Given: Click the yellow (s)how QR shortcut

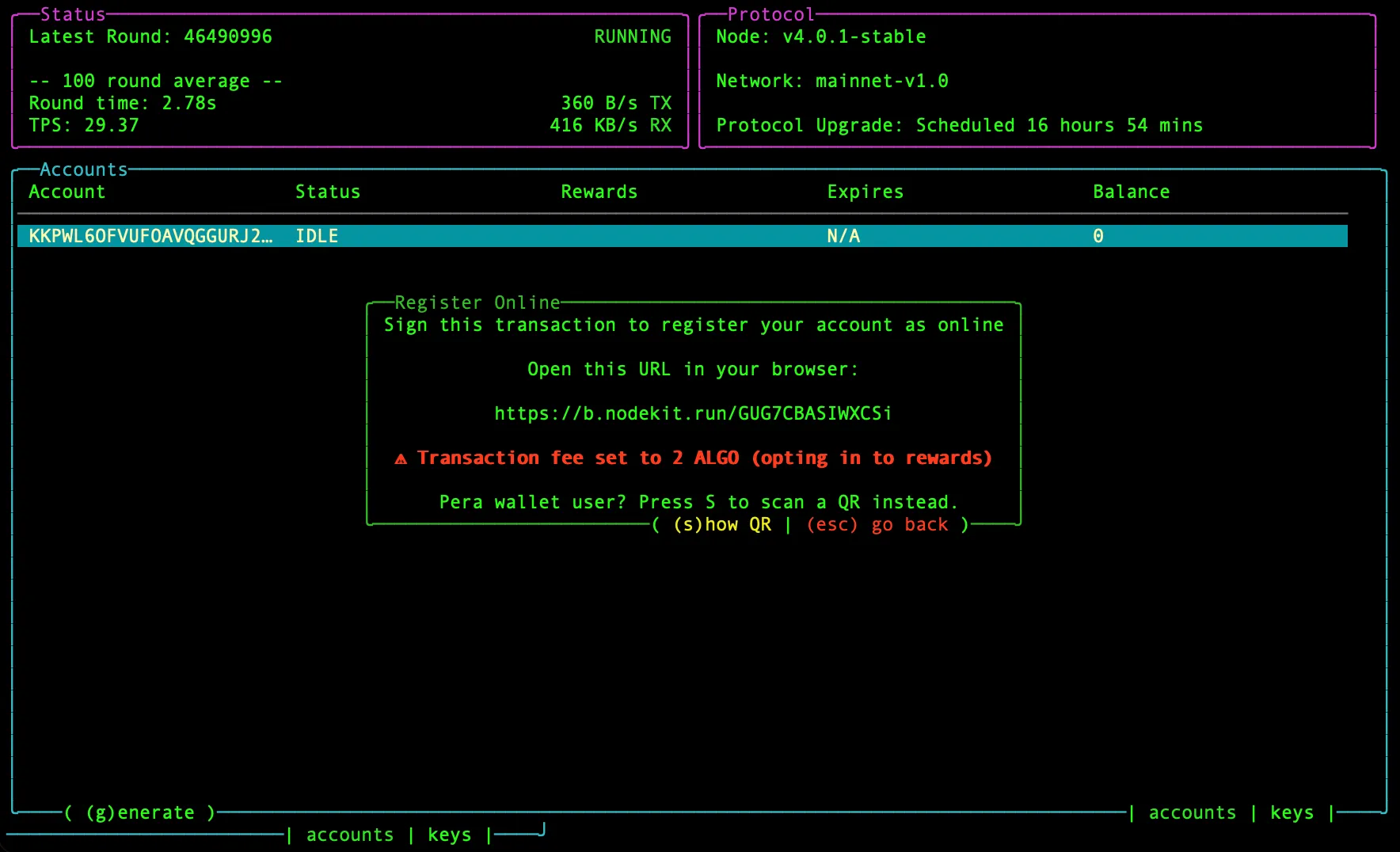Looking at the screenshot, I should click(x=721, y=524).
